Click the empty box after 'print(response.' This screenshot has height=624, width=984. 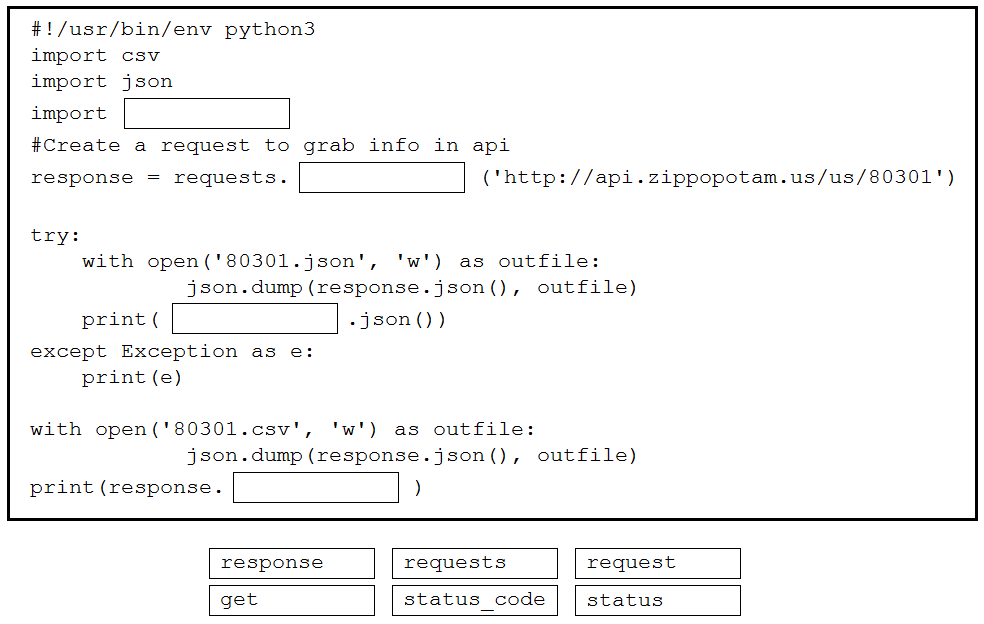click(x=316, y=488)
